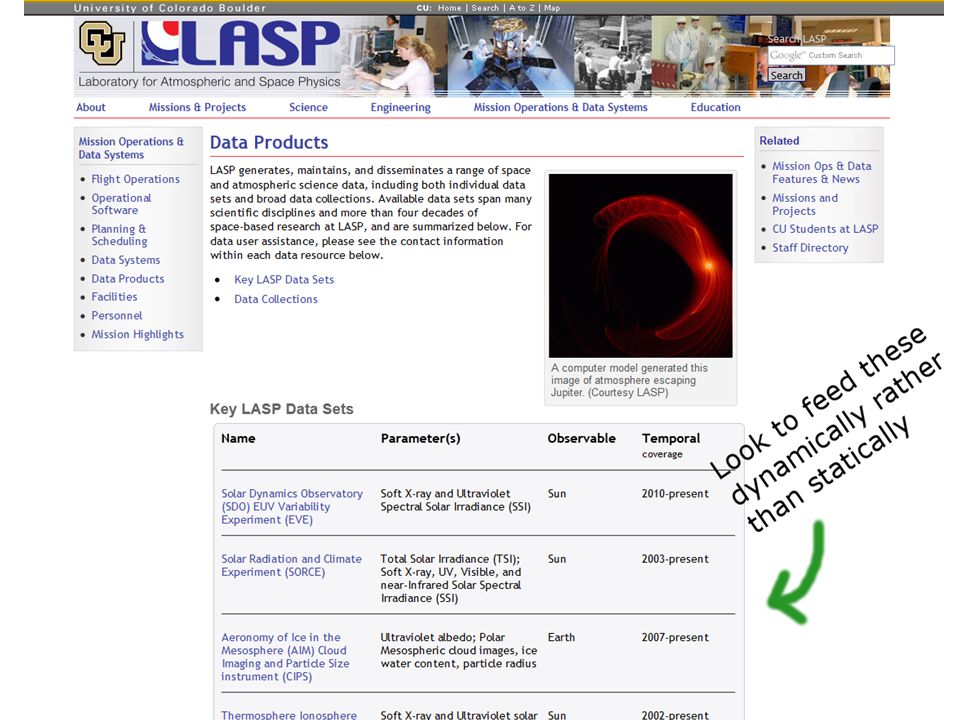Viewport: 960px width, 720px height.
Task: Open the SDO EUV Variability Experiment link
Action: pos(292,506)
